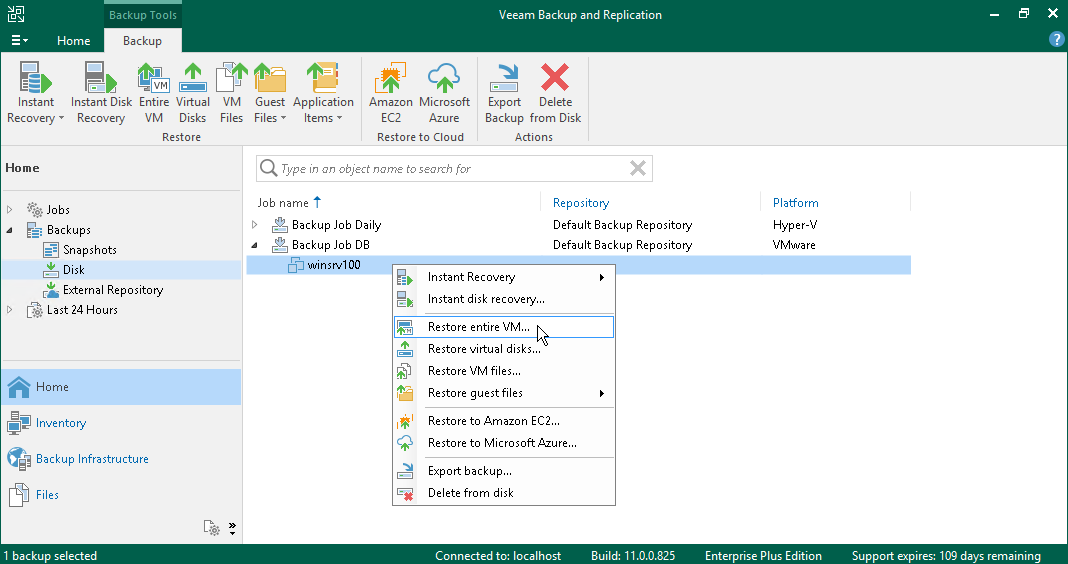Choose Restore entire VM from context menu
The width and height of the screenshot is (1068, 564).
478,327
